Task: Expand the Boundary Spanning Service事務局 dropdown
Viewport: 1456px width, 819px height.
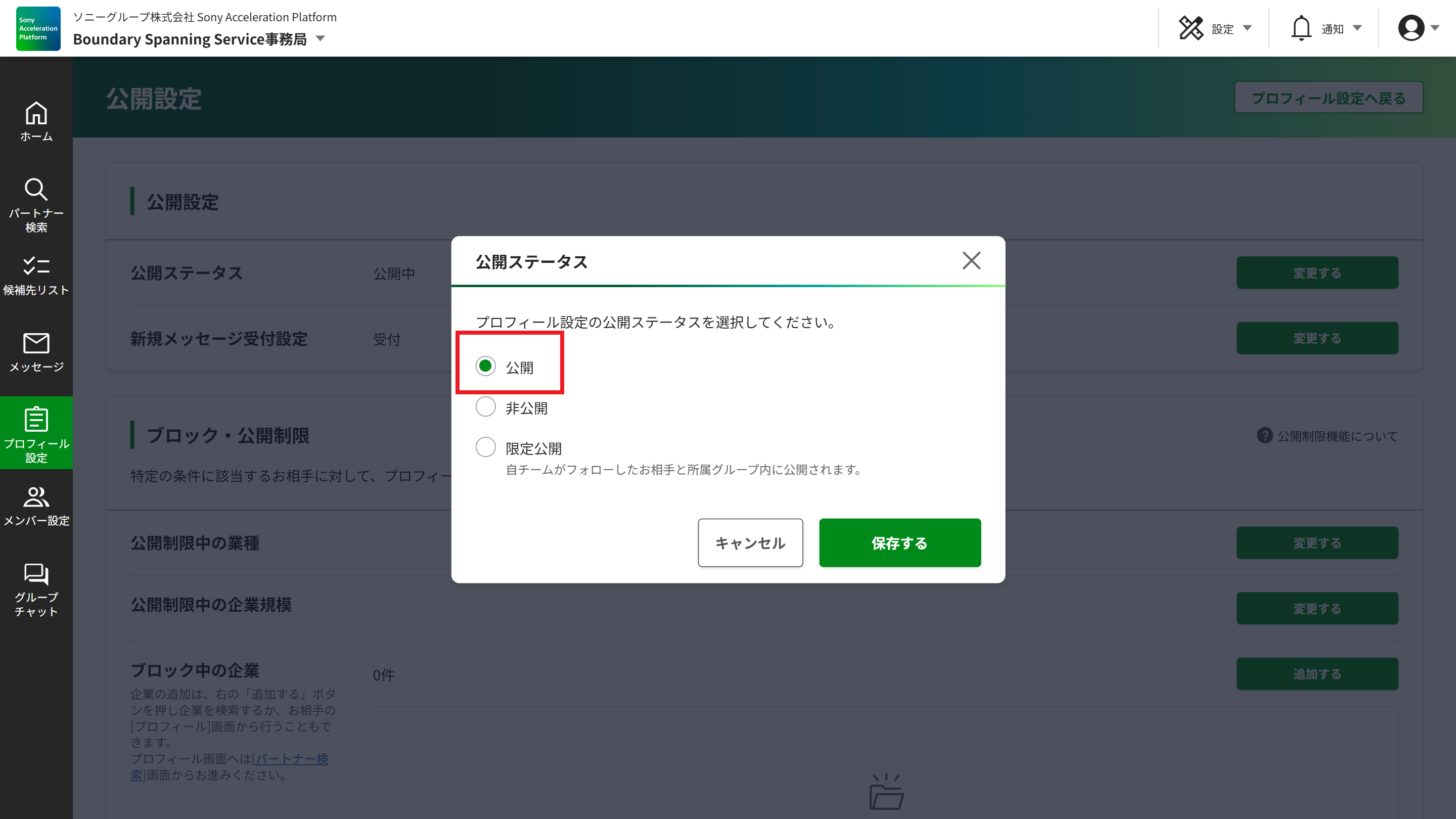Action: click(x=321, y=38)
